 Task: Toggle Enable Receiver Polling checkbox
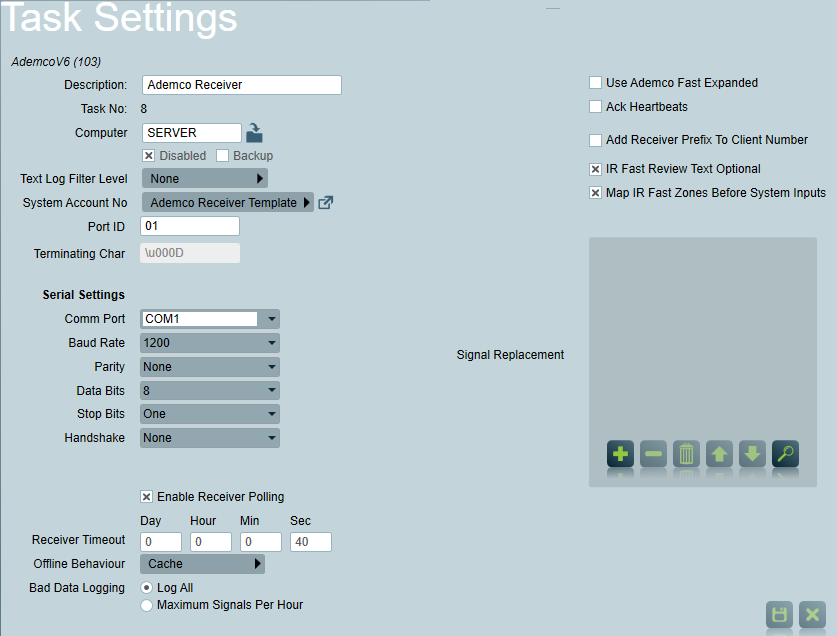click(146, 497)
